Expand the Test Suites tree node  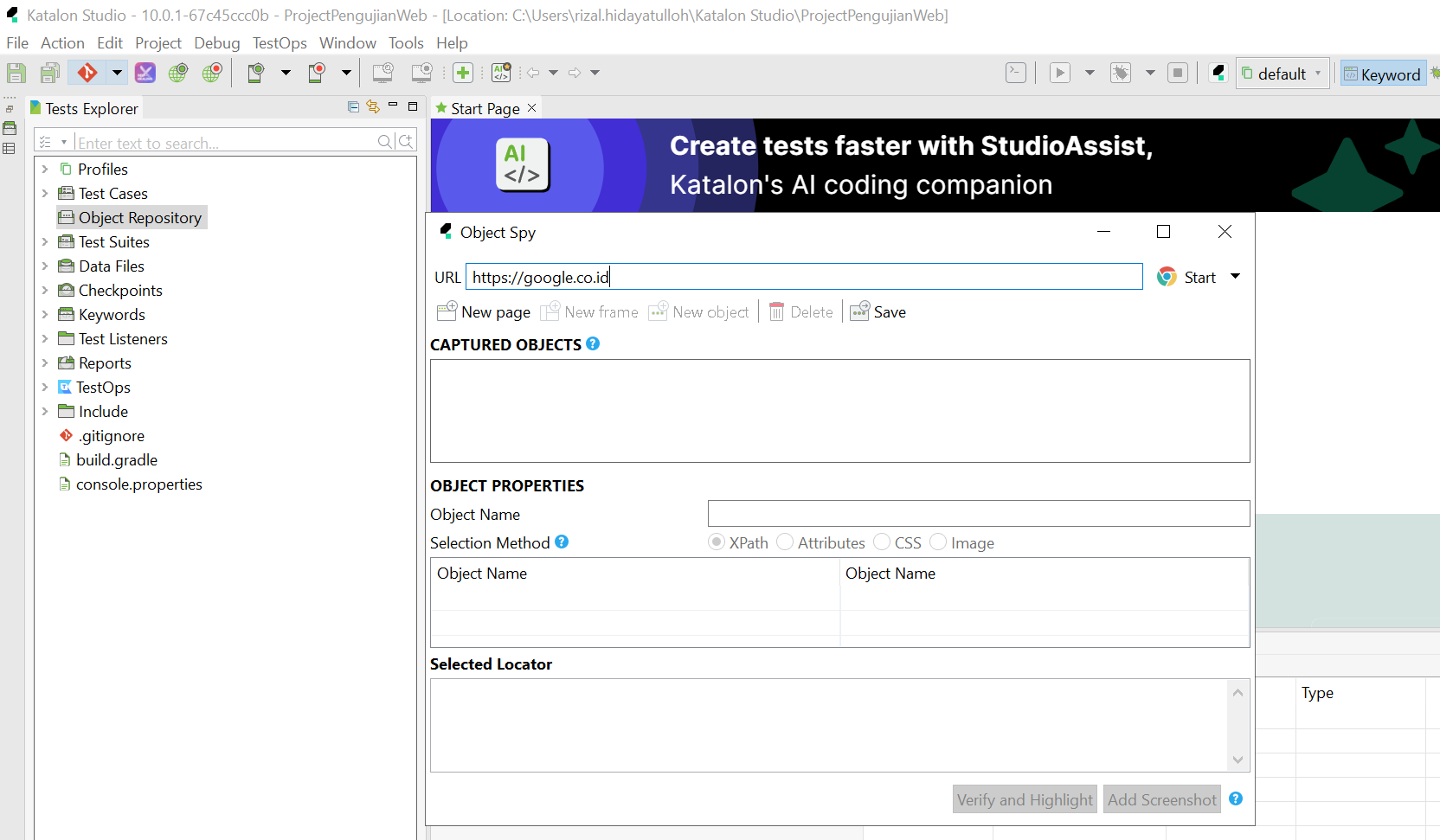pyautogui.click(x=45, y=241)
